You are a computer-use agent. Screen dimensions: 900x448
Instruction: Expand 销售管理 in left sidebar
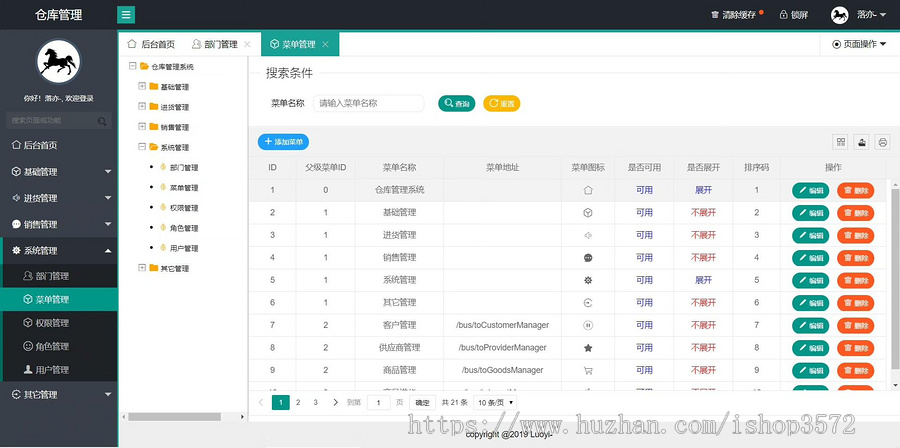coord(59,224)
